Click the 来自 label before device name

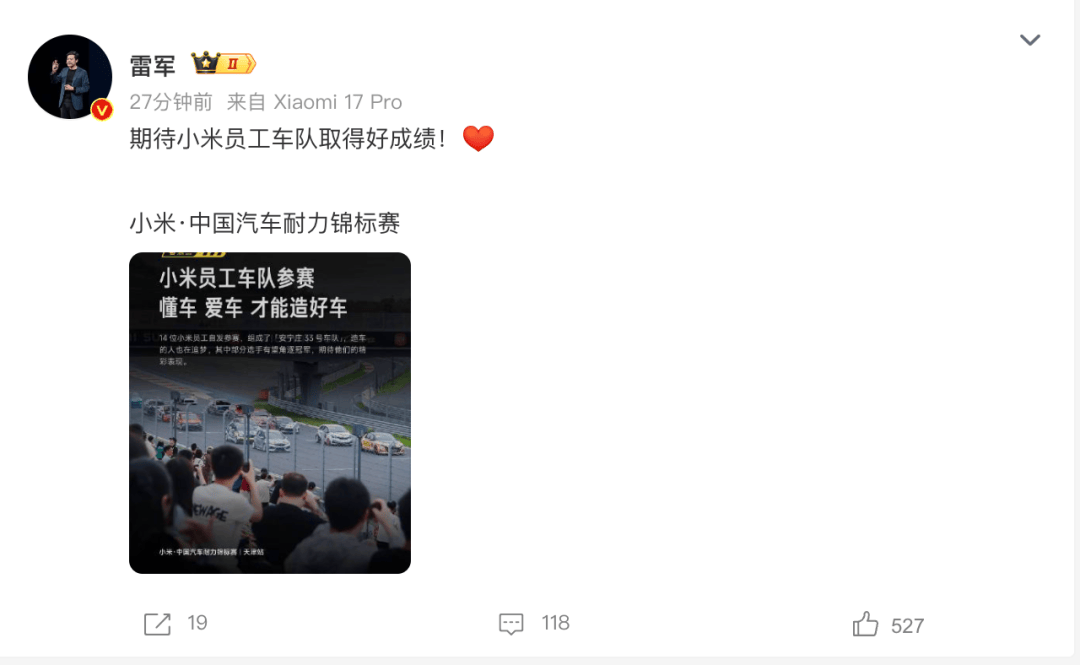pyautogui.click(x=246, y=102)
